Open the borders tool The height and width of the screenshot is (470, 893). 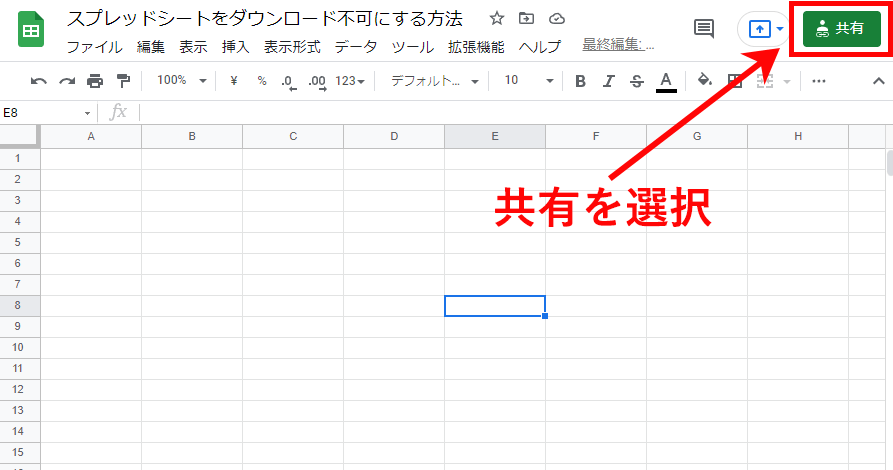point(735,81)
